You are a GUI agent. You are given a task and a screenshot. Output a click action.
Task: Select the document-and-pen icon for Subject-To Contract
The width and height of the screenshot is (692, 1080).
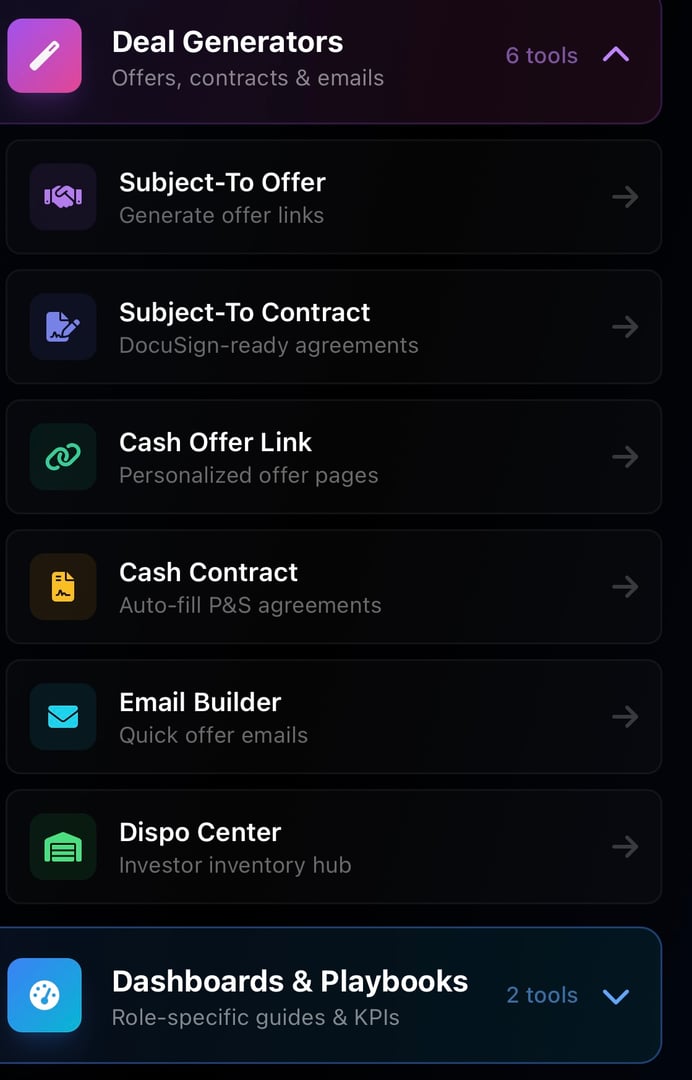coord(63,327)
